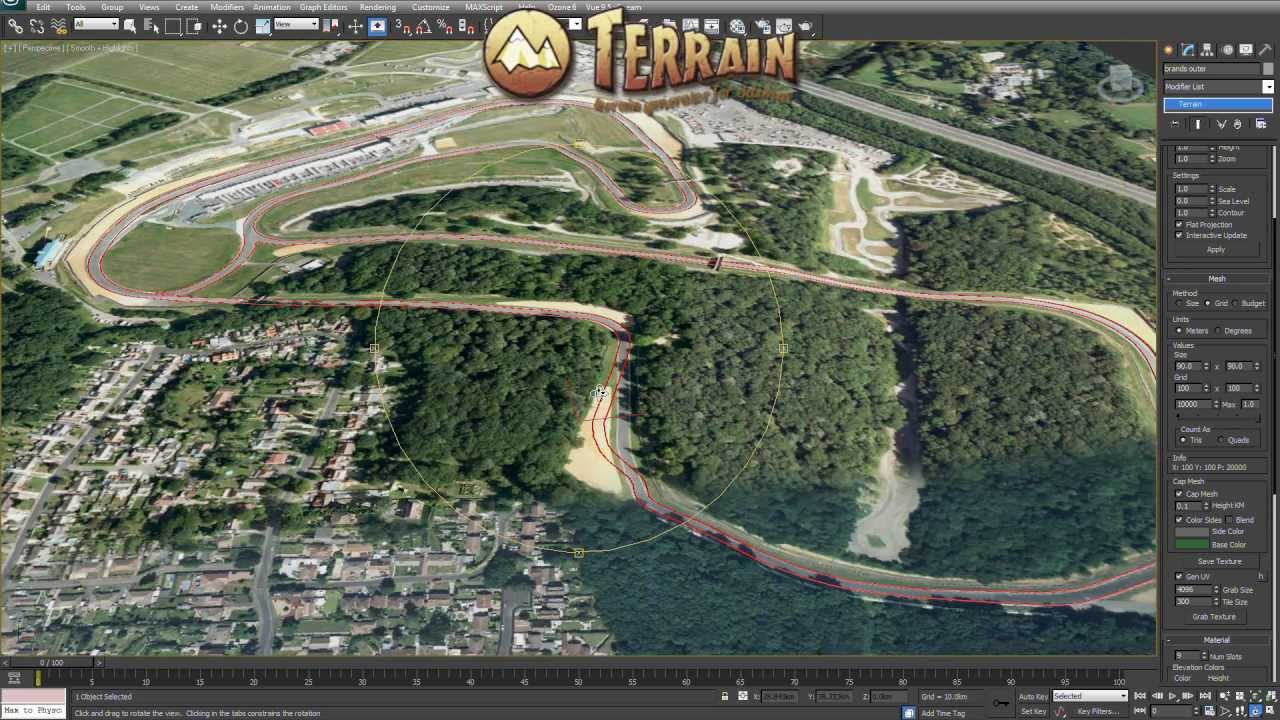Choose the Rectangular Selection Region tool
Viewport: 1280px width, 720px height.
point(173,27)
